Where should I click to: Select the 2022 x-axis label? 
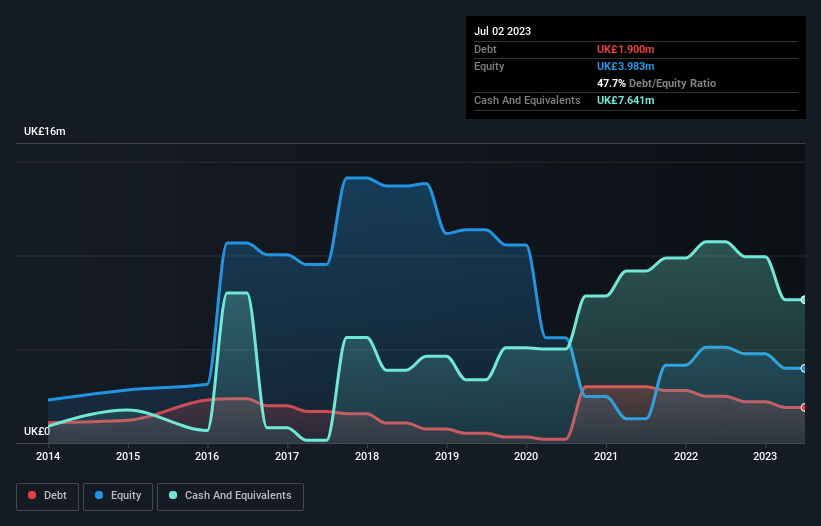(686, 456)
